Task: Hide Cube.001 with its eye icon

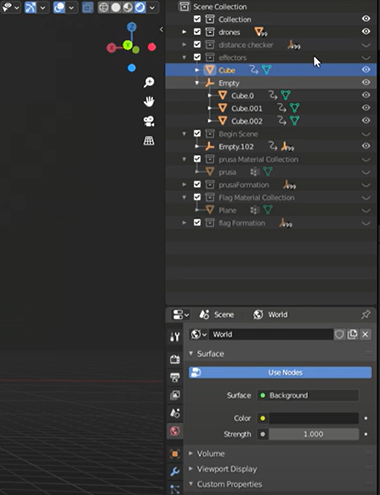Action: pyautogui.click(x=366, y=108)
